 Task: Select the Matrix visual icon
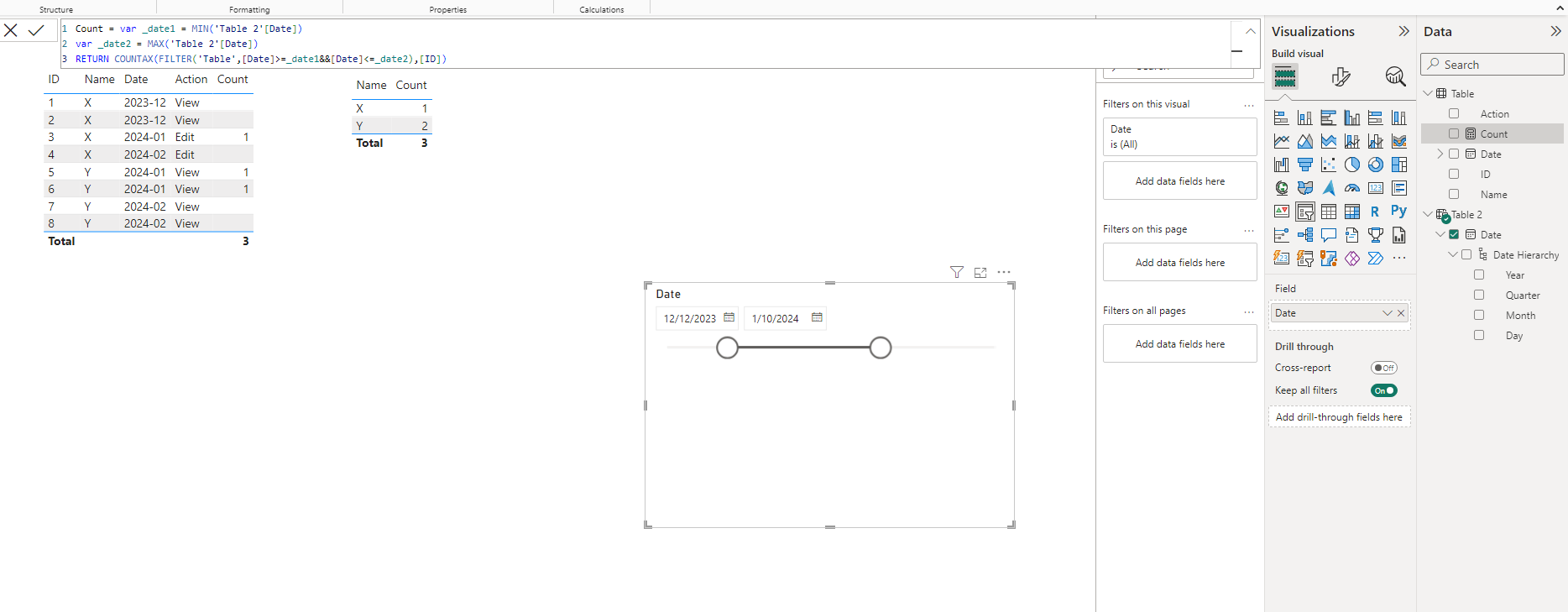click(1352, 212)
